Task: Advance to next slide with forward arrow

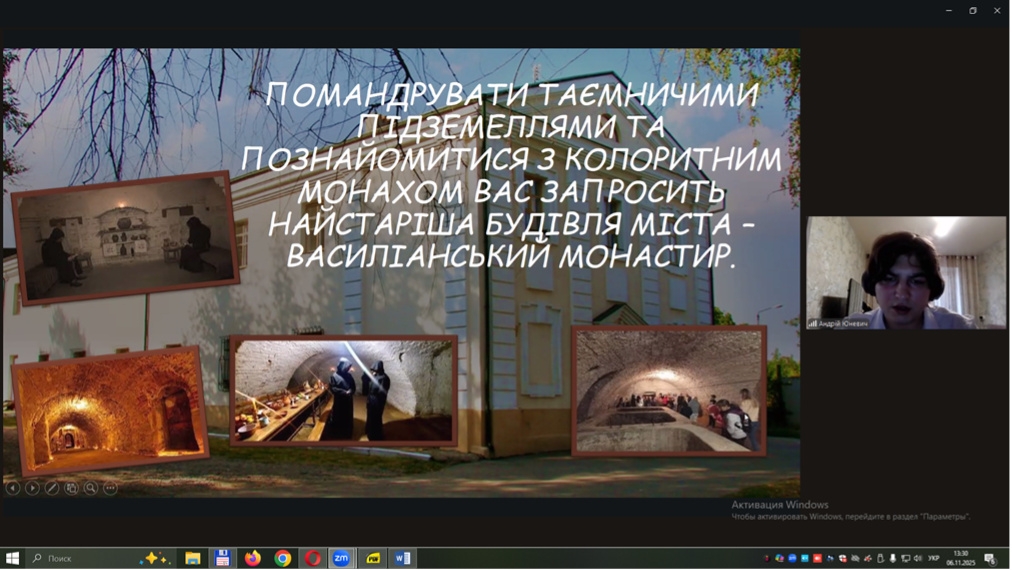Action: pos(32,488)
